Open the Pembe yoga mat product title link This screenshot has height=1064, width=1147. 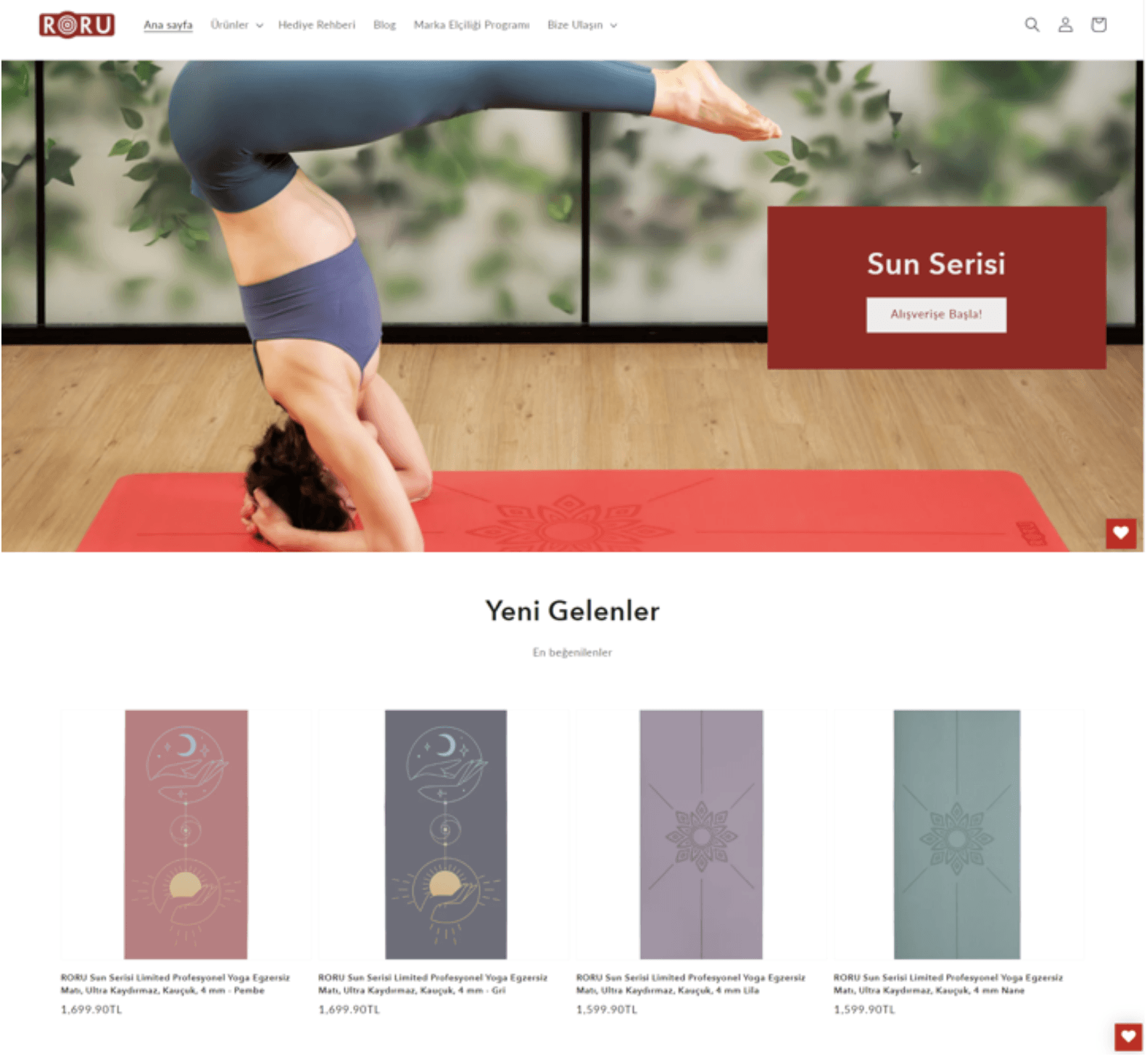coord(175,984)
